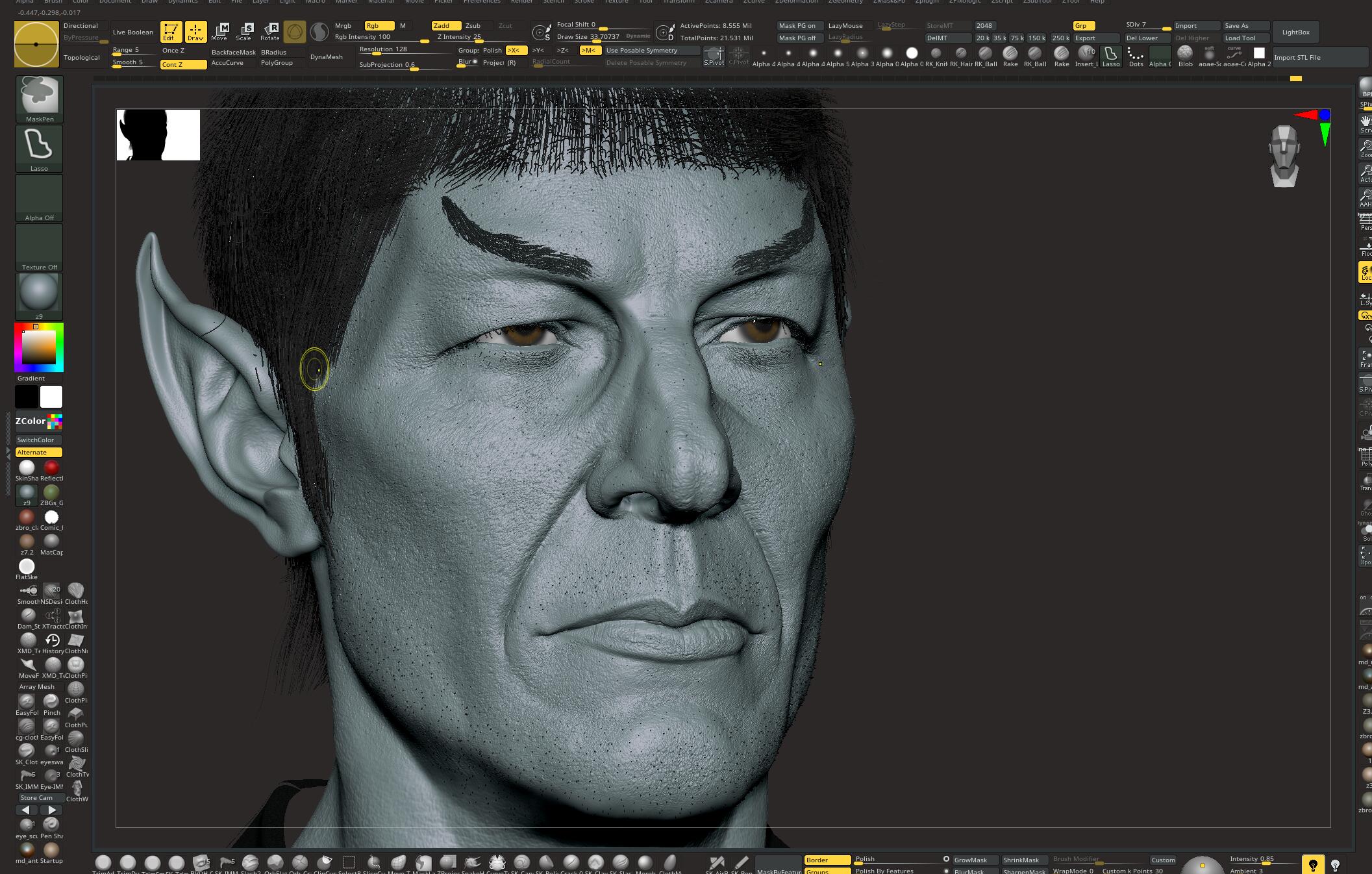This screenshot has height=874, width=1372.
Task: Select the Rotate transform tool
Action: 269,32
